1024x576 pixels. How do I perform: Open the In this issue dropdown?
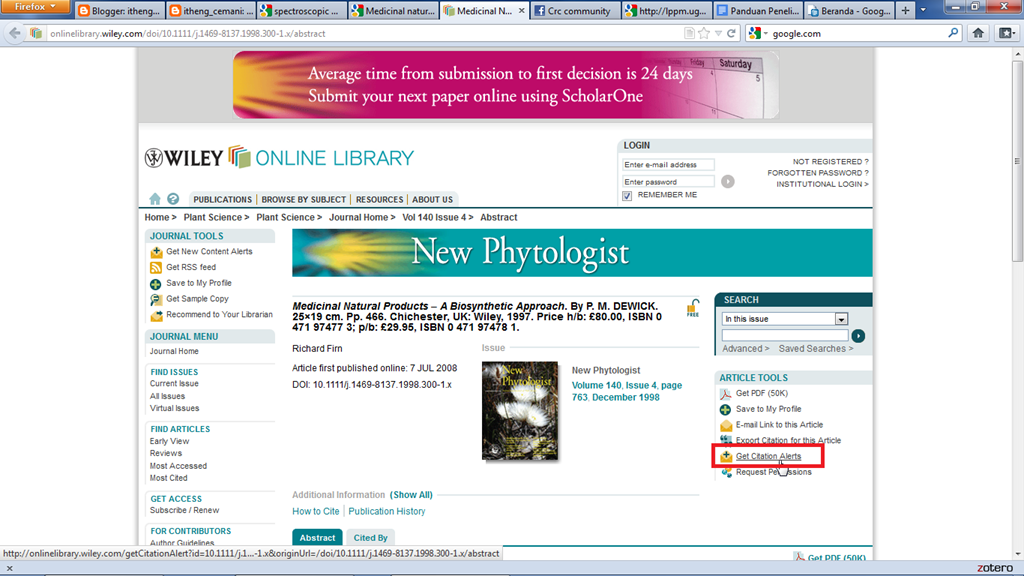(841, 319)
